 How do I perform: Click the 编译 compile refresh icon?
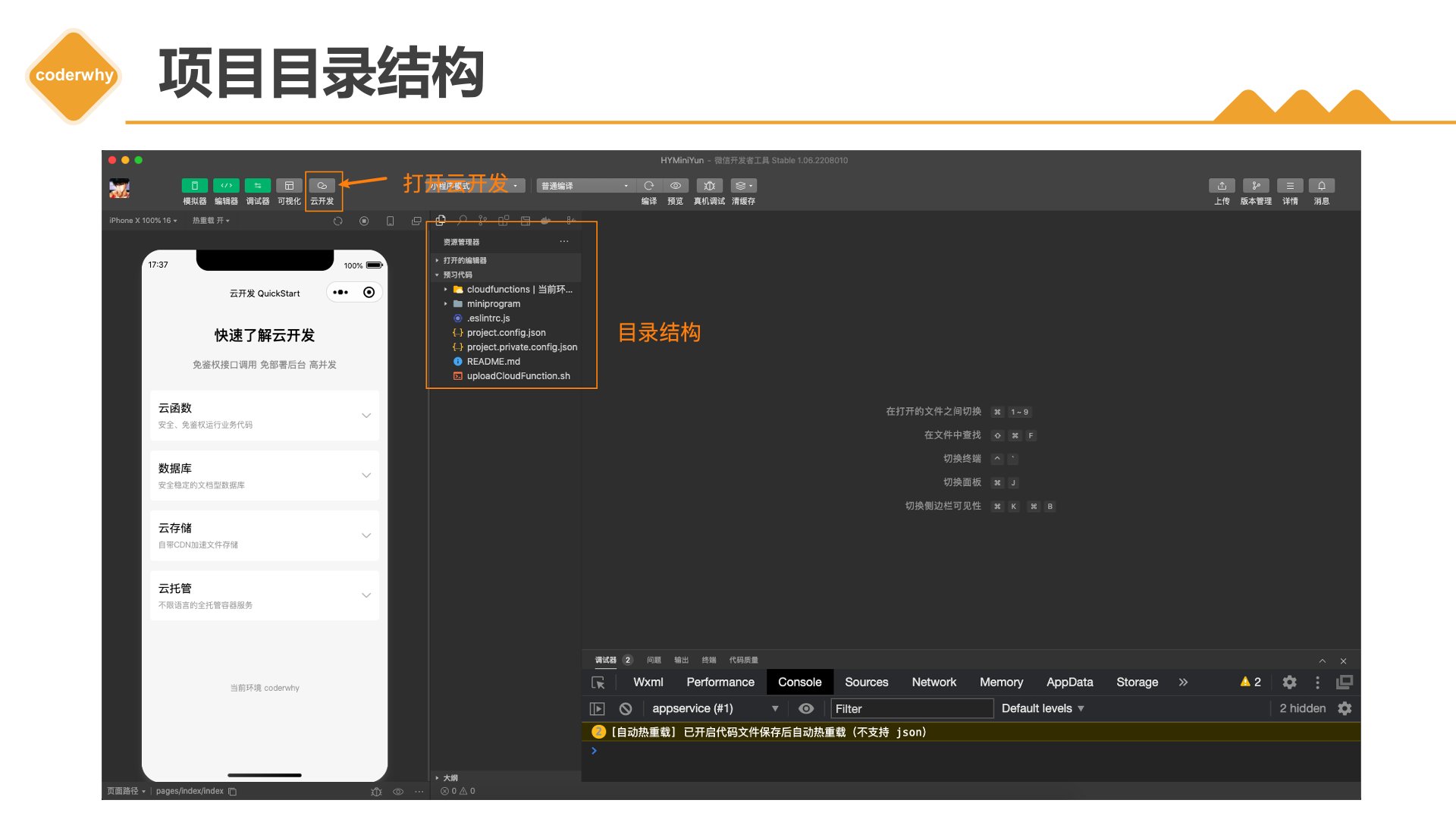[649, 186]
